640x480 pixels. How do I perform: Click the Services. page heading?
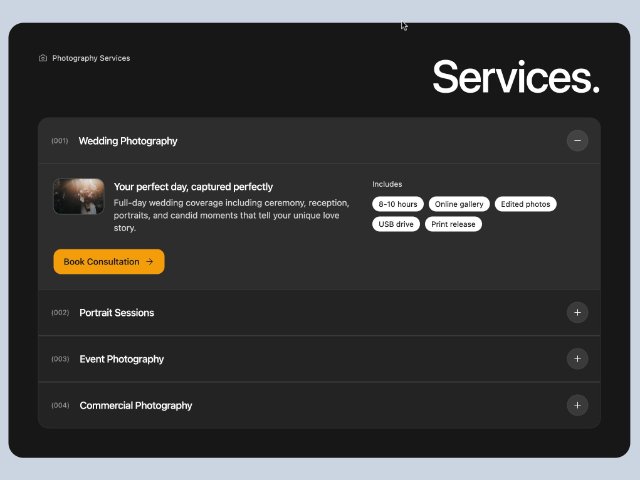tap(515, 77)
